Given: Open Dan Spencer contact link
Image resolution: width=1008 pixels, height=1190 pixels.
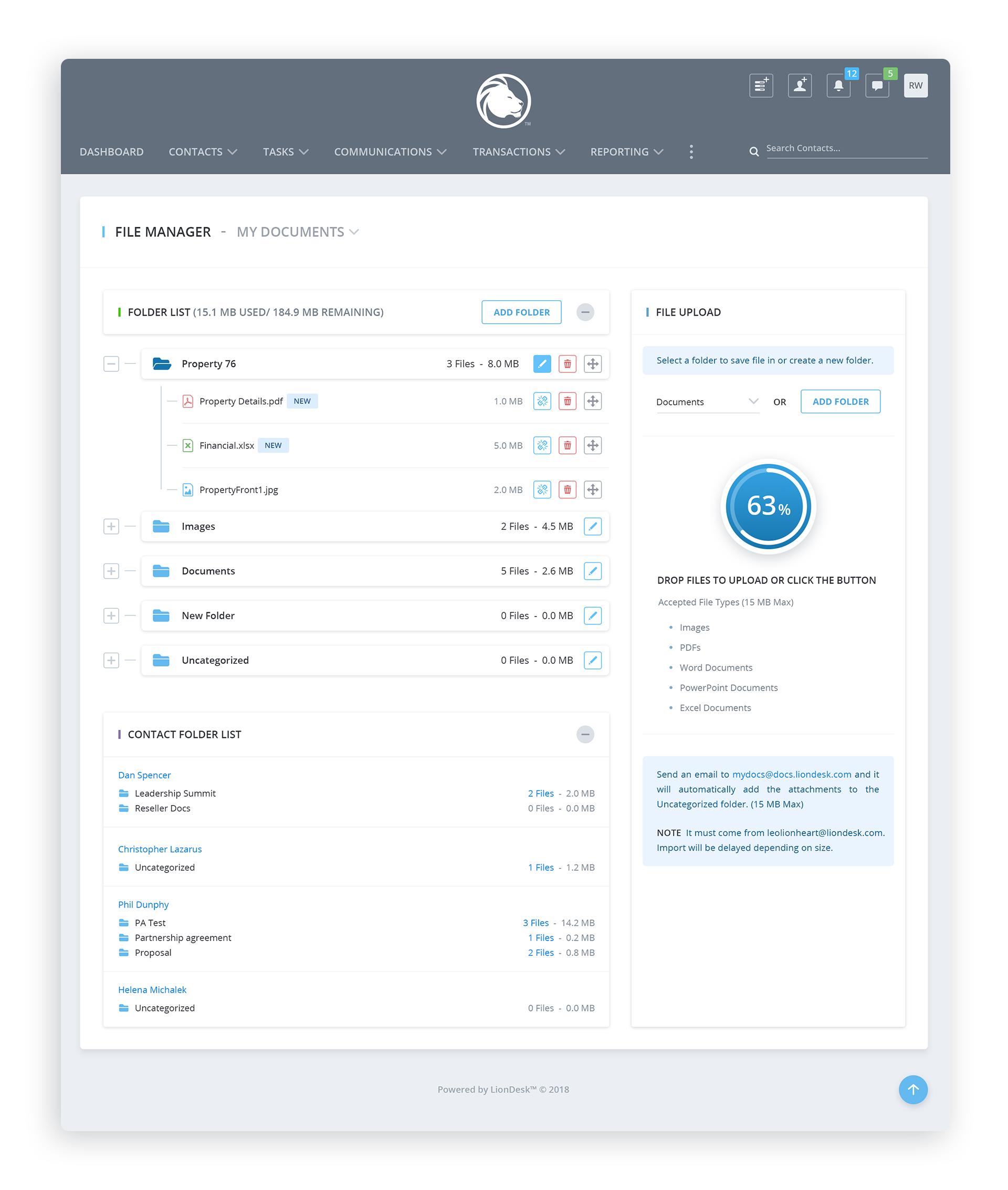Looking at the screenshot, I should (144, 775).
